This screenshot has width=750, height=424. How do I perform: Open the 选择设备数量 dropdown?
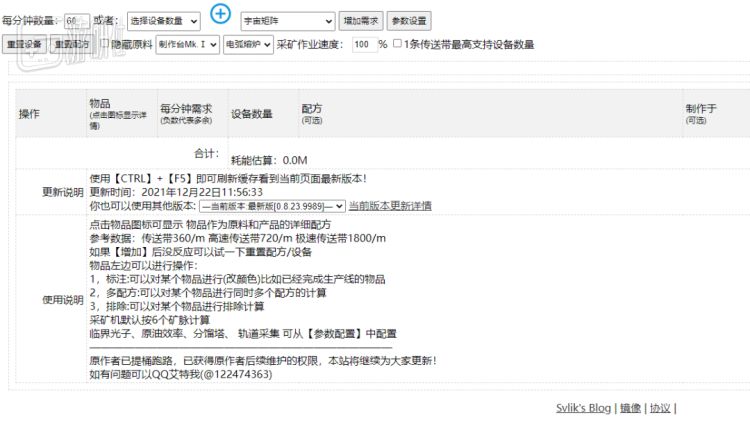click(164, 21)
